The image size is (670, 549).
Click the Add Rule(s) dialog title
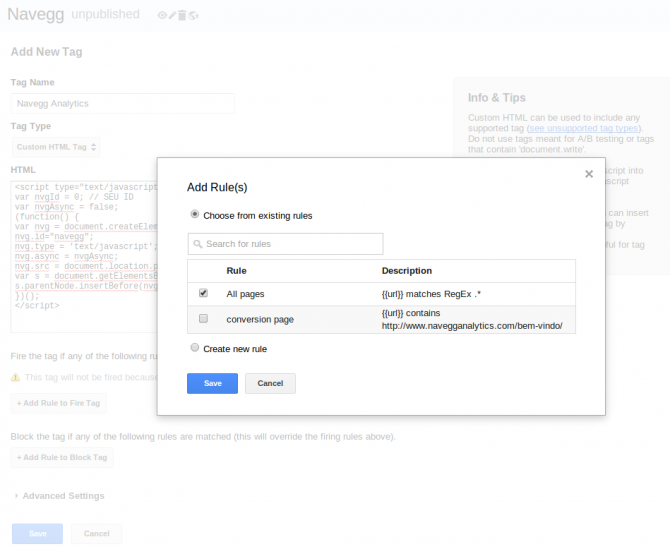(x=217, y=187)
